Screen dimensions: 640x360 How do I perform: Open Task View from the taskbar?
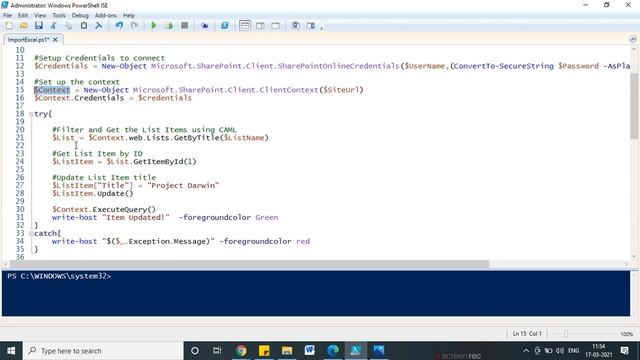217,351
